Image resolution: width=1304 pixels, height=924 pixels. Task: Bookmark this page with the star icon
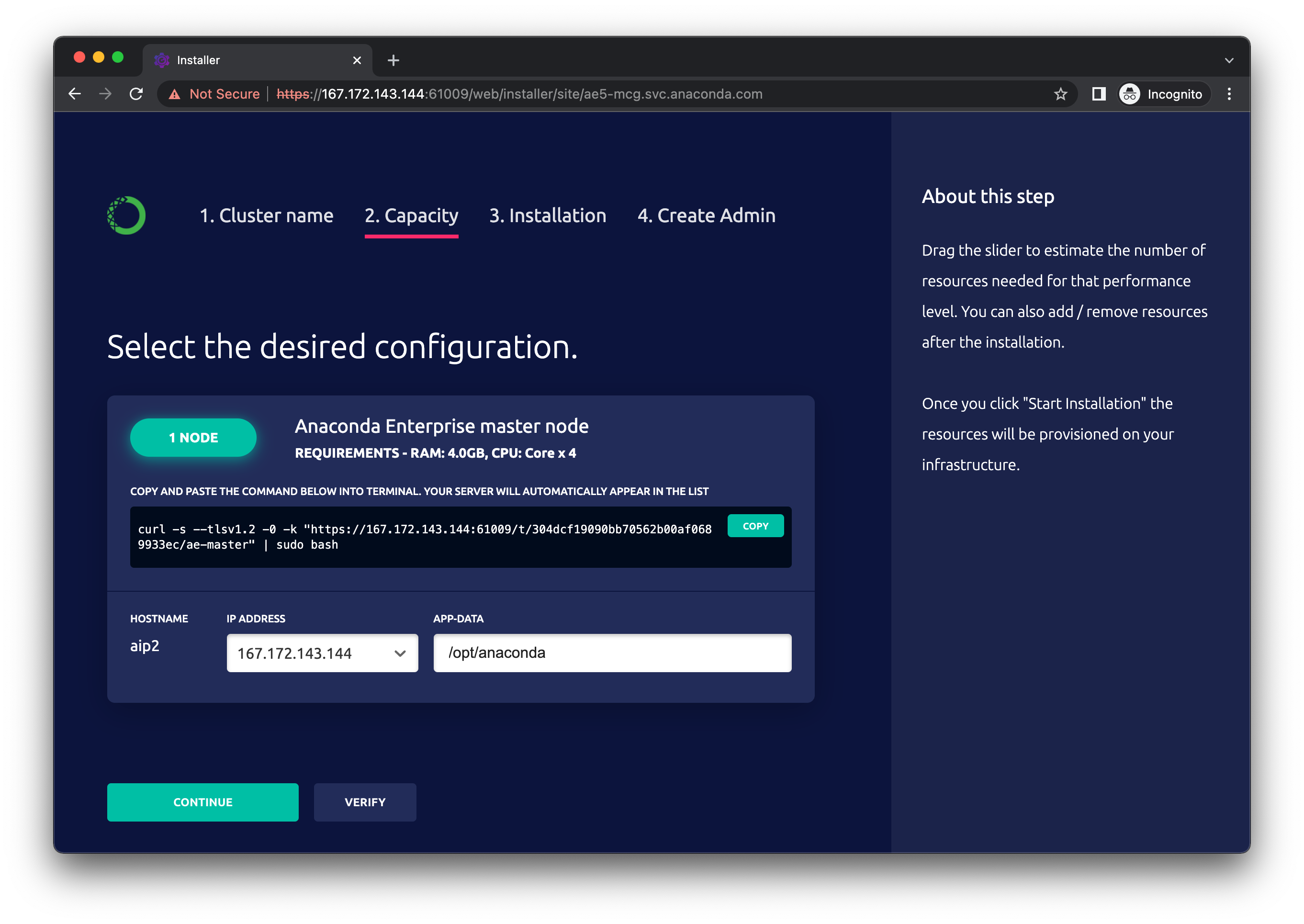pos(1060,94)
